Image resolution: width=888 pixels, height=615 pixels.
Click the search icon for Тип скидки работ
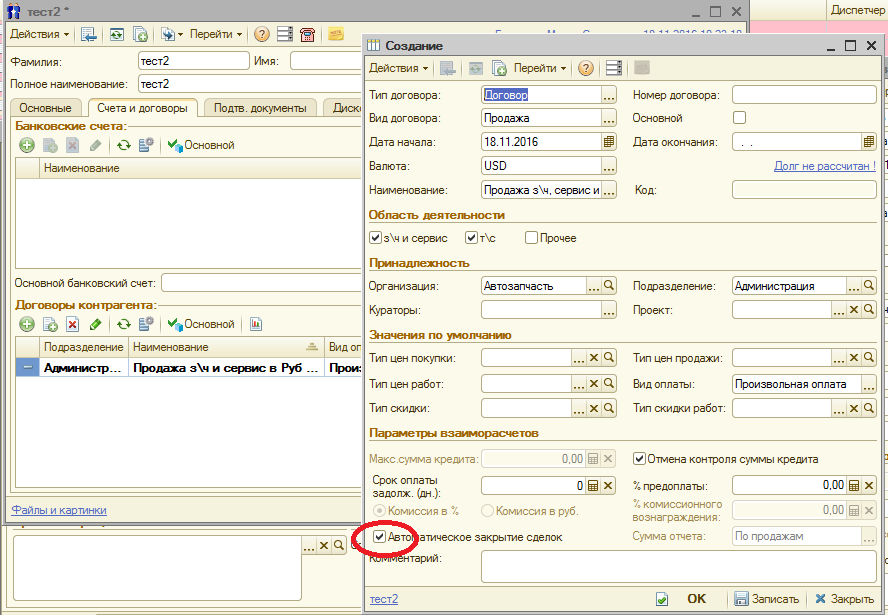869,408
